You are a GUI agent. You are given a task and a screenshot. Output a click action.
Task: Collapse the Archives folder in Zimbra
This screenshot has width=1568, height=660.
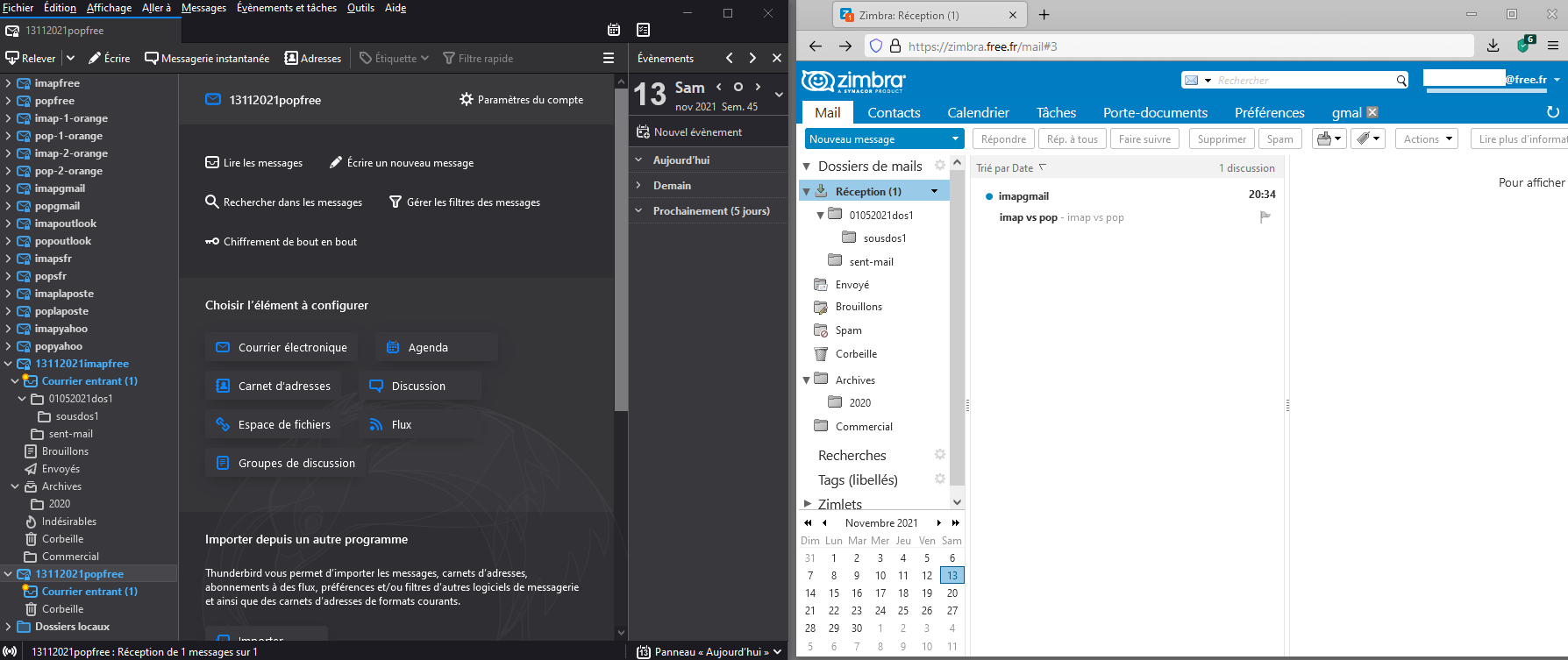point(806,380)
